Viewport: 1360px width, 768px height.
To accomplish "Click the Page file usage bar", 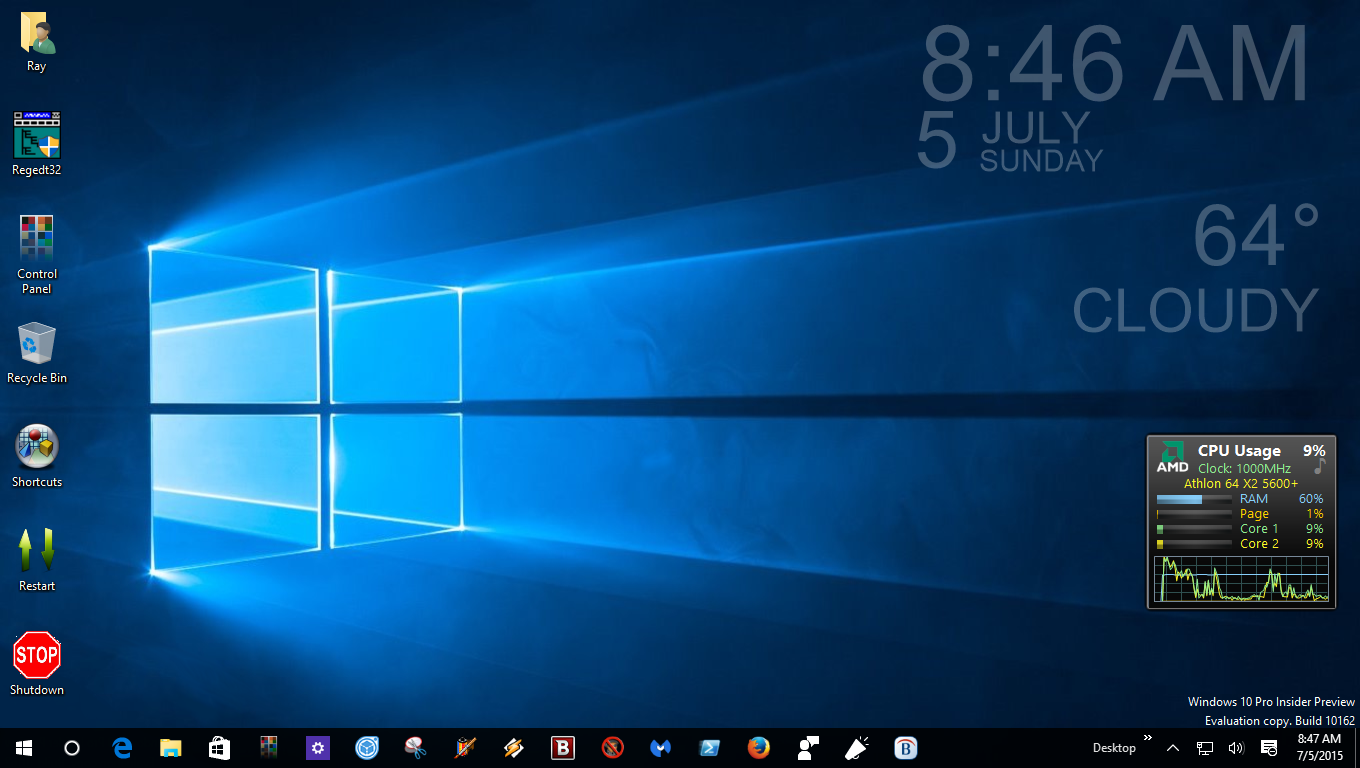I will (x=1194, y=514).
